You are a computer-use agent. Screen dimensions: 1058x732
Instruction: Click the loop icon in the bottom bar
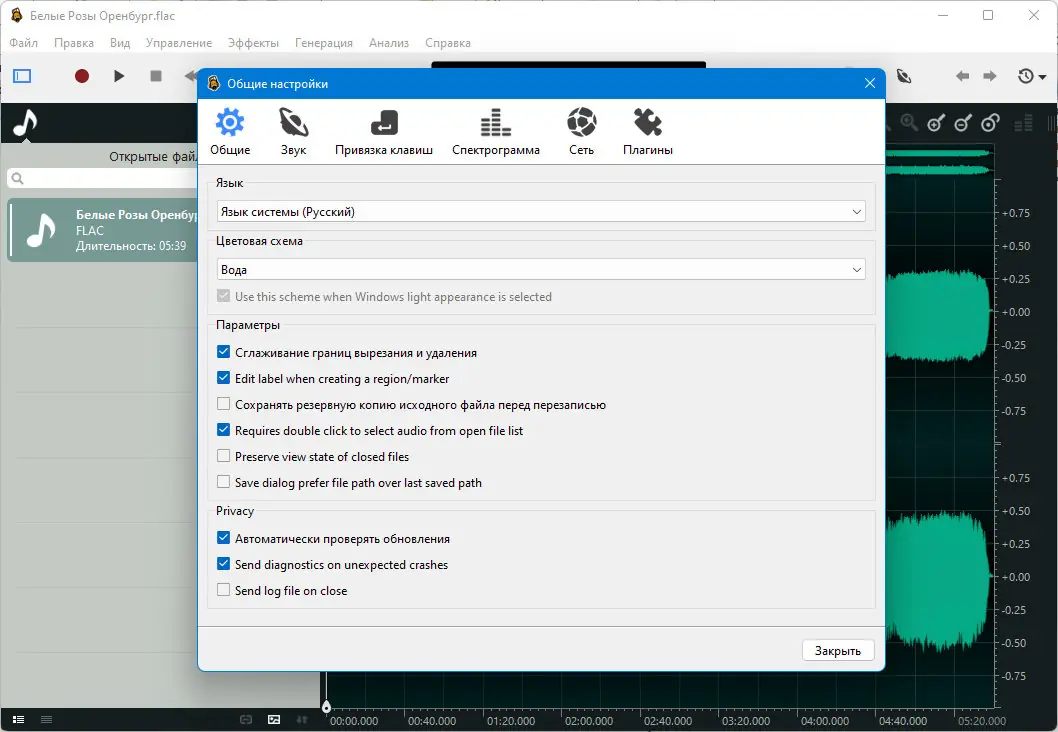tap(246, 720)
